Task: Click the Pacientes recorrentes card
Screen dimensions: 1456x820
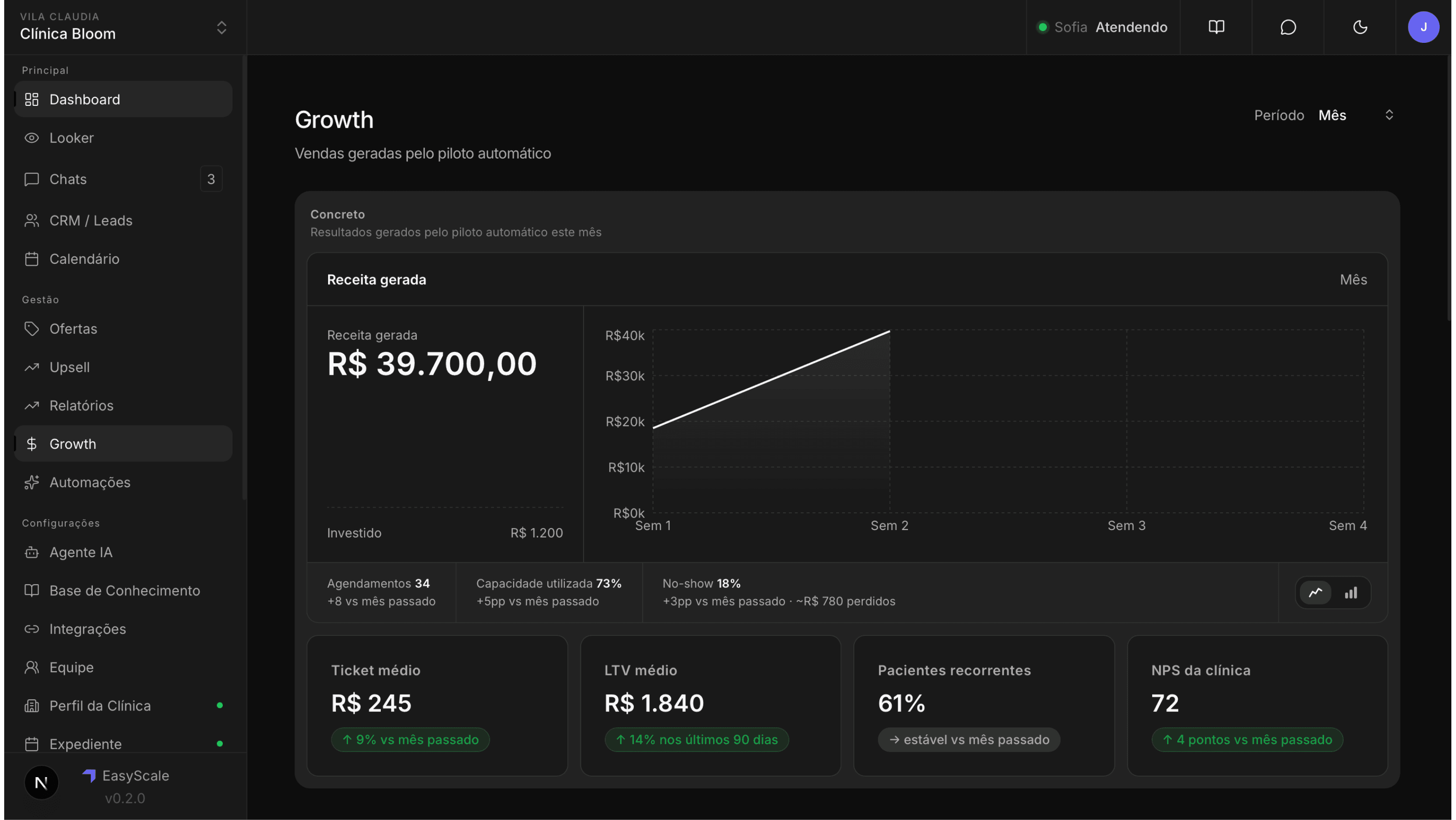Action: [x=984, y=706]
